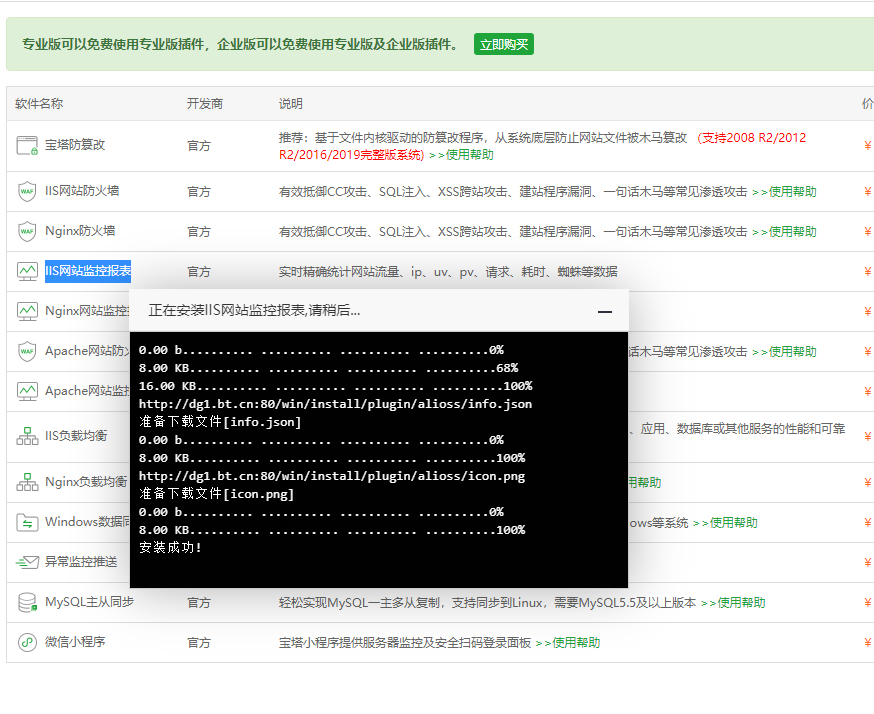The image size is (874, 714).
Task: Click the info.json URL line in console
Action: 335,404
